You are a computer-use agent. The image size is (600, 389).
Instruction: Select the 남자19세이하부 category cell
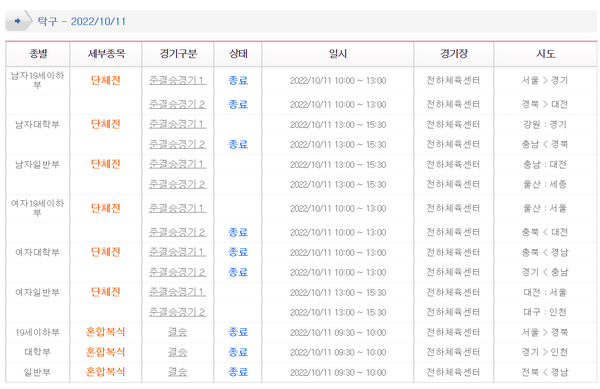click(38, 80)
